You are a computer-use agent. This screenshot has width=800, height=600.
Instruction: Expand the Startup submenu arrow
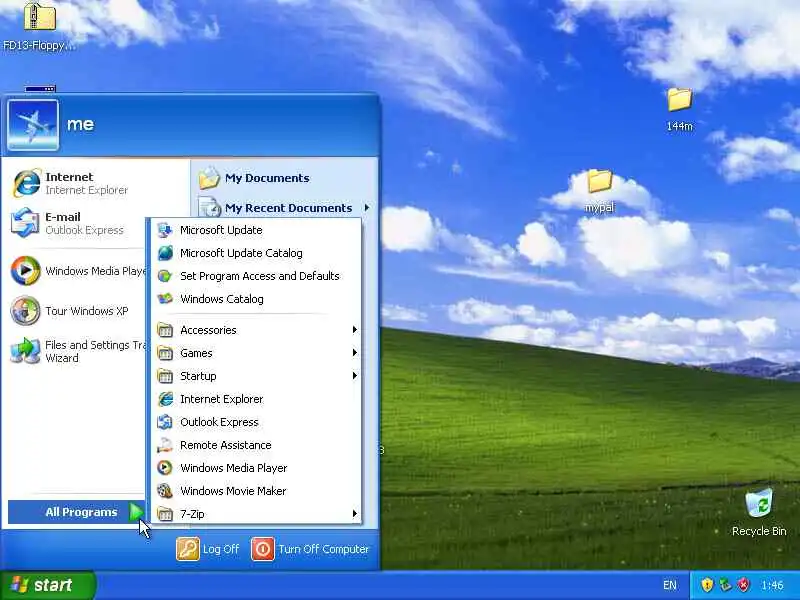pos(355,376)
